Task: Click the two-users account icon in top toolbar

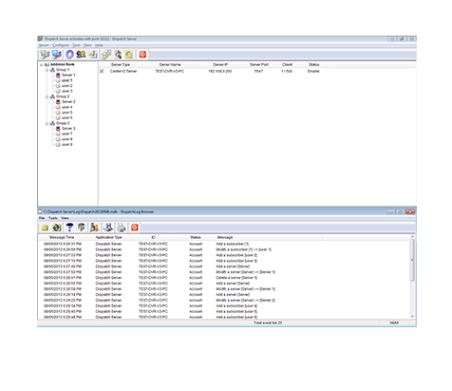Action: 81,54
